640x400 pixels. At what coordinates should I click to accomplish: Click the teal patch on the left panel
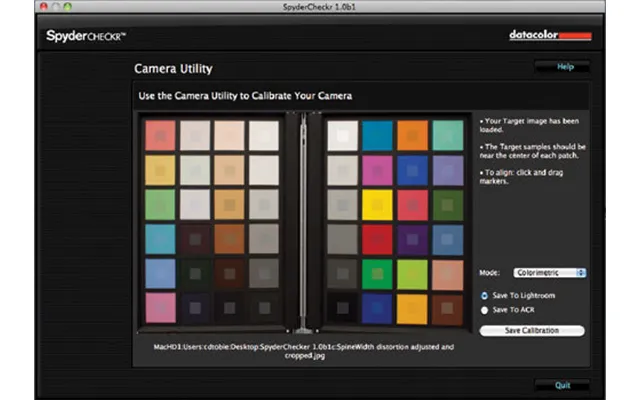coord(160,239)
